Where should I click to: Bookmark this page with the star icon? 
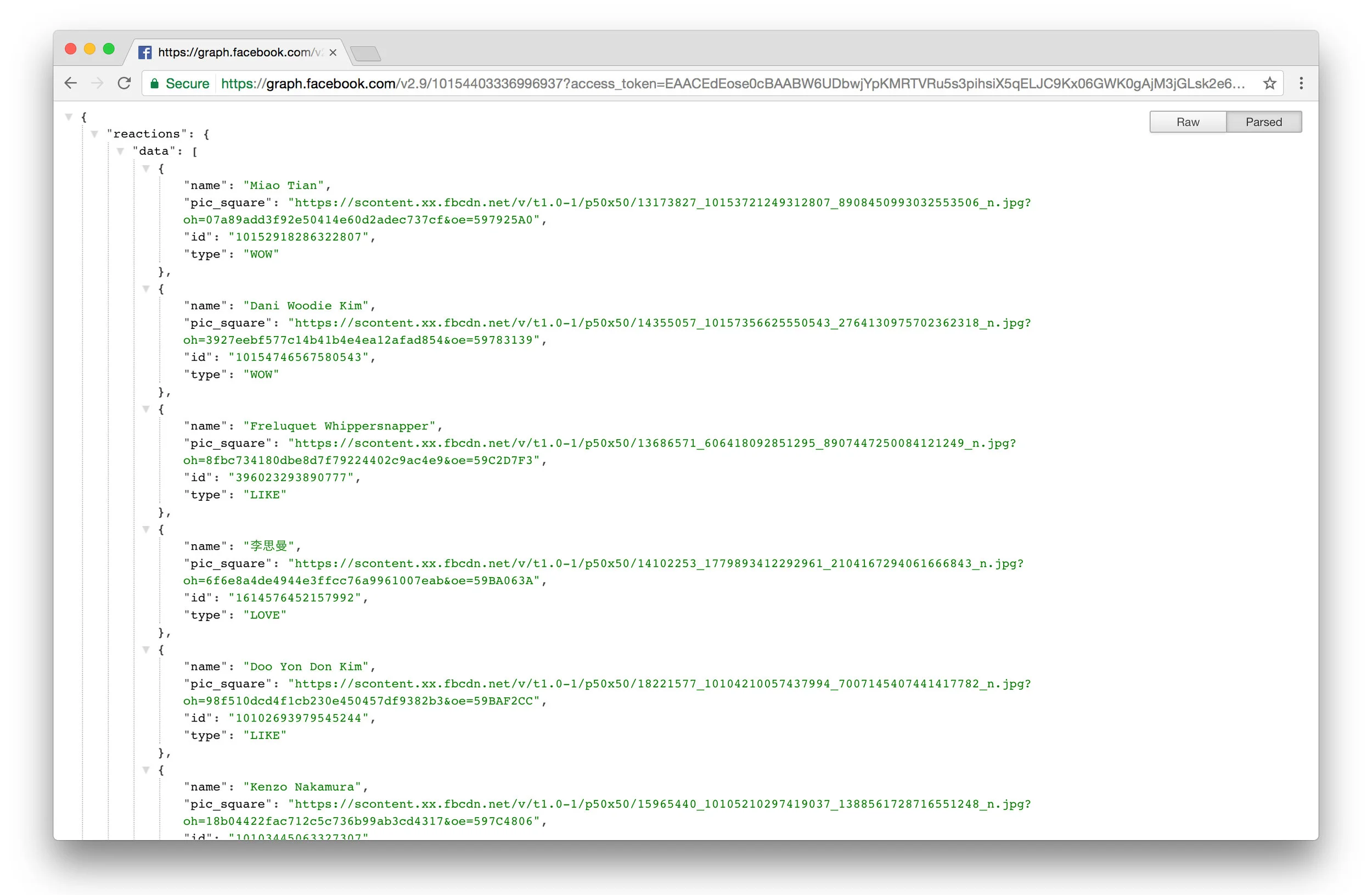[x=1269, y=83]
